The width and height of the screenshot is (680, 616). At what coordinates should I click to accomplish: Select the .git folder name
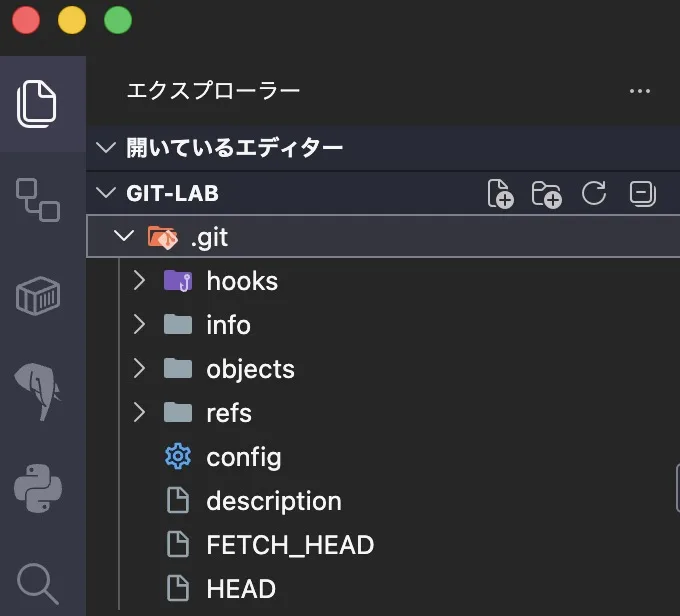point(209,238)
